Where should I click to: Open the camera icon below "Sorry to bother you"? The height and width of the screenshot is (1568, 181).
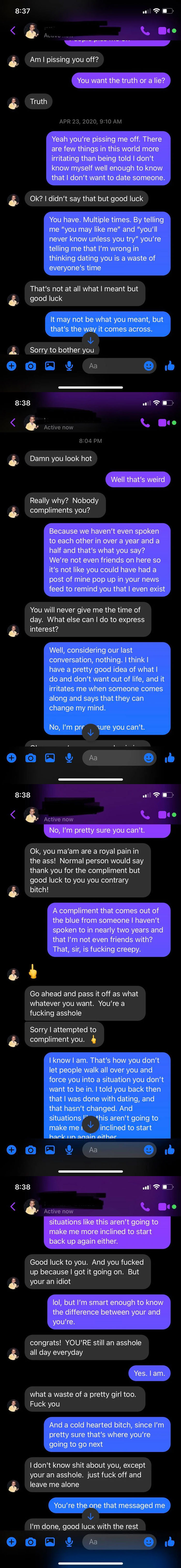[30, 366]
